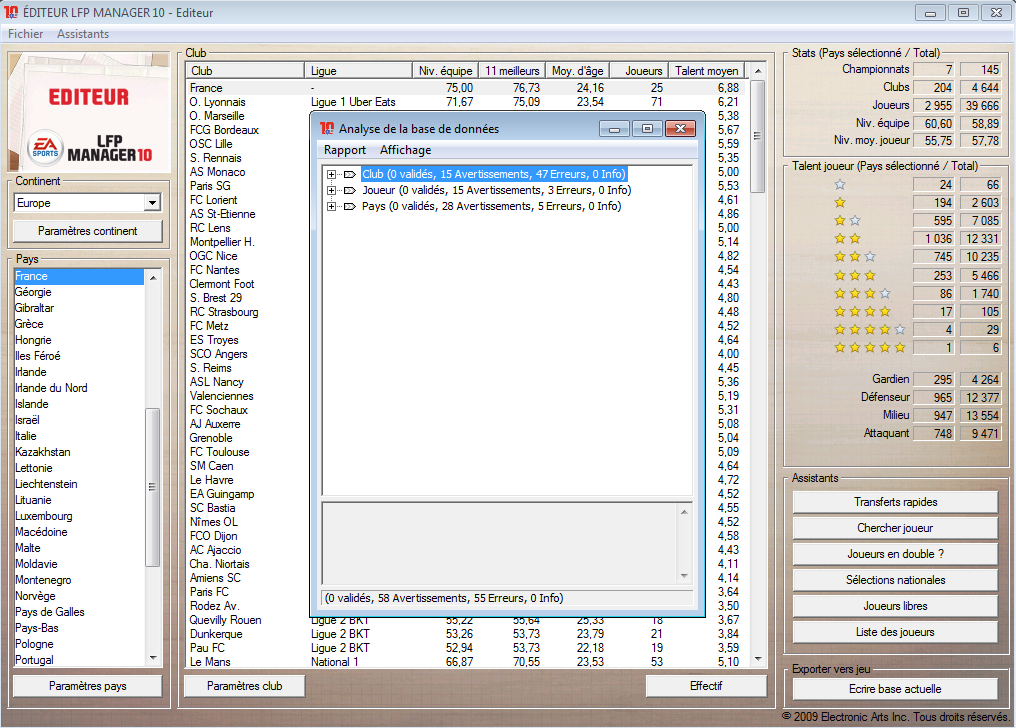The width and height of the screenshot is (1016, 728).
Task: Click the Paramètres continent button
Action: [x=87, y=231]
